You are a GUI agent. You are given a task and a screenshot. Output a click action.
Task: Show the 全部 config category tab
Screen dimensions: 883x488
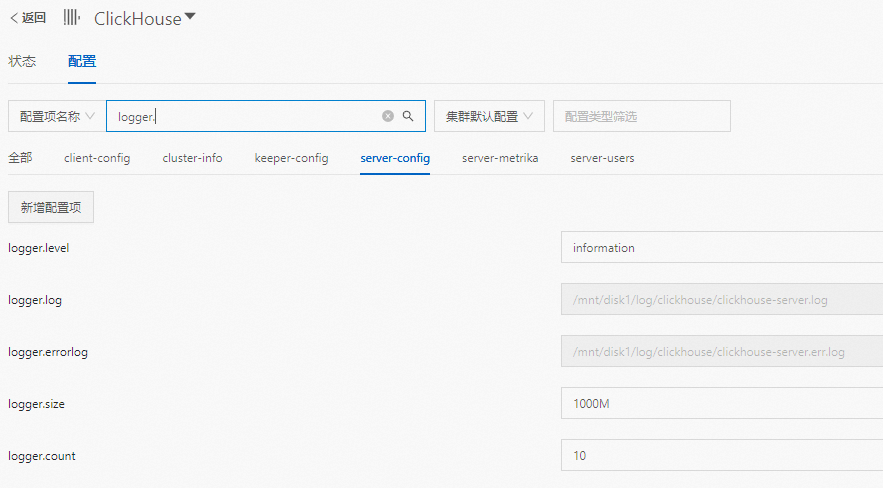(x=20, y=158)
